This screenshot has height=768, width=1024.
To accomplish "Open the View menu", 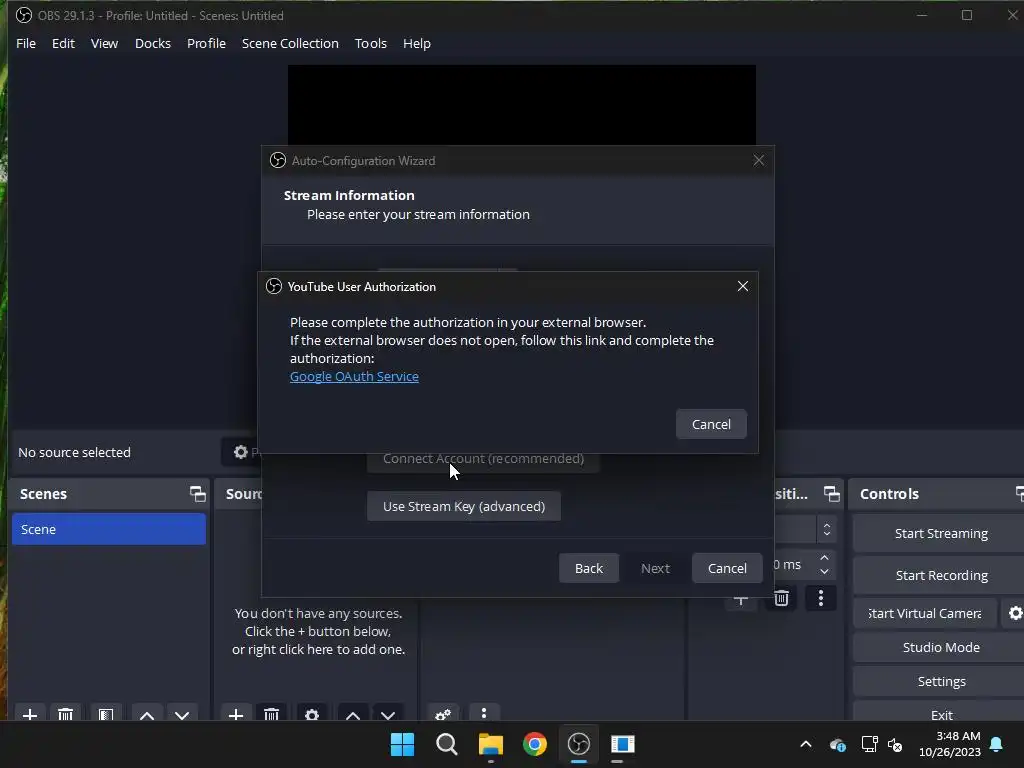I will (104, 43).
